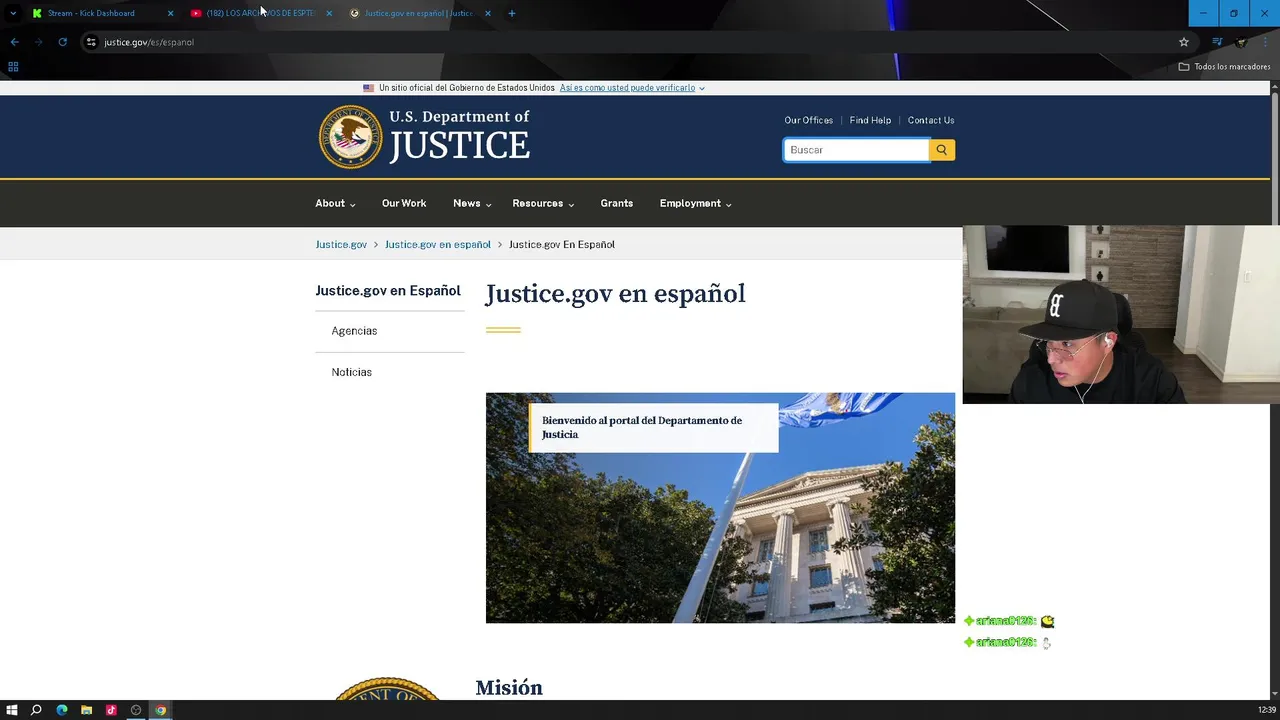1280x720 pixels.
Task: Open the Chrome profile avatar
Action: click(x=1241, y=42)
